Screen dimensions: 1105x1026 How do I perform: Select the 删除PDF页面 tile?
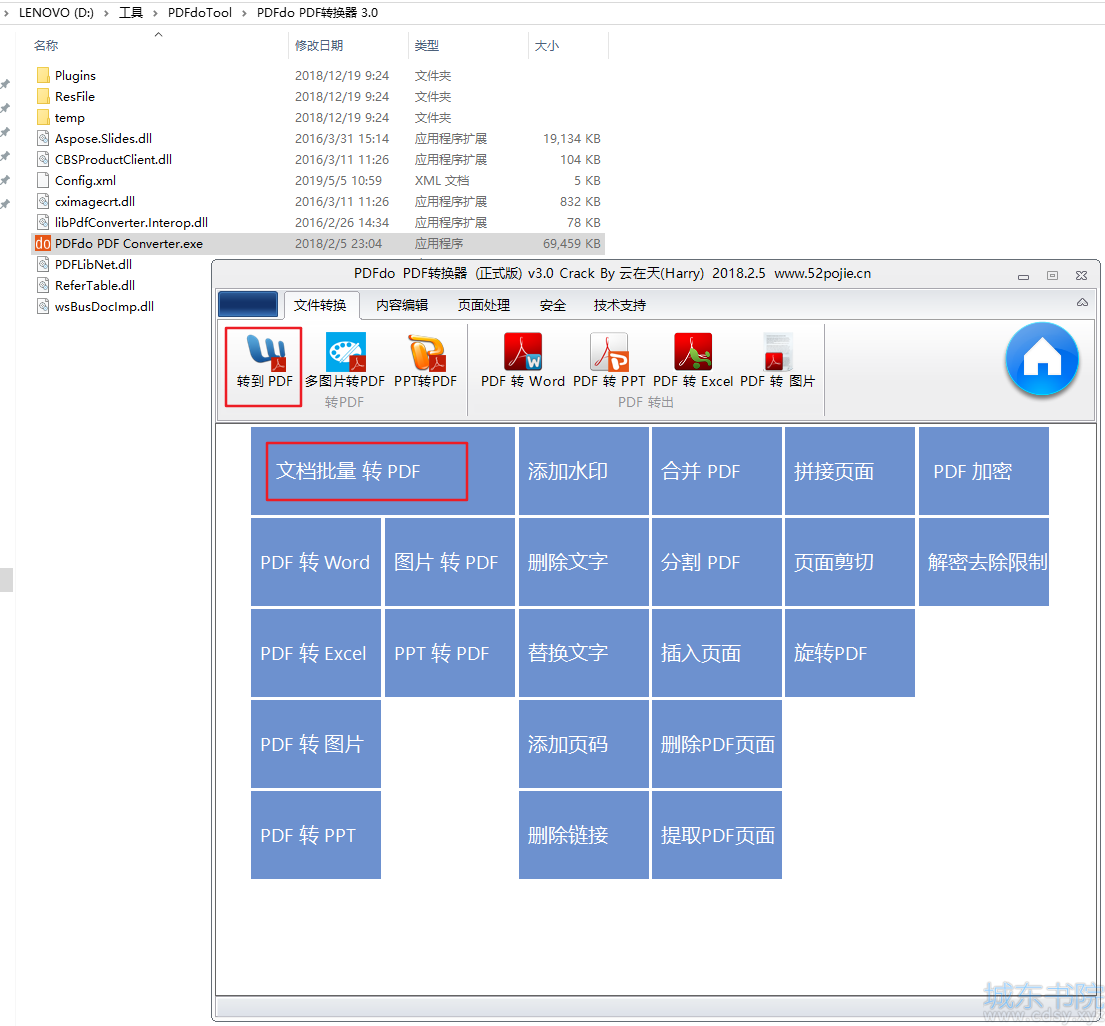tap(717, 743)
